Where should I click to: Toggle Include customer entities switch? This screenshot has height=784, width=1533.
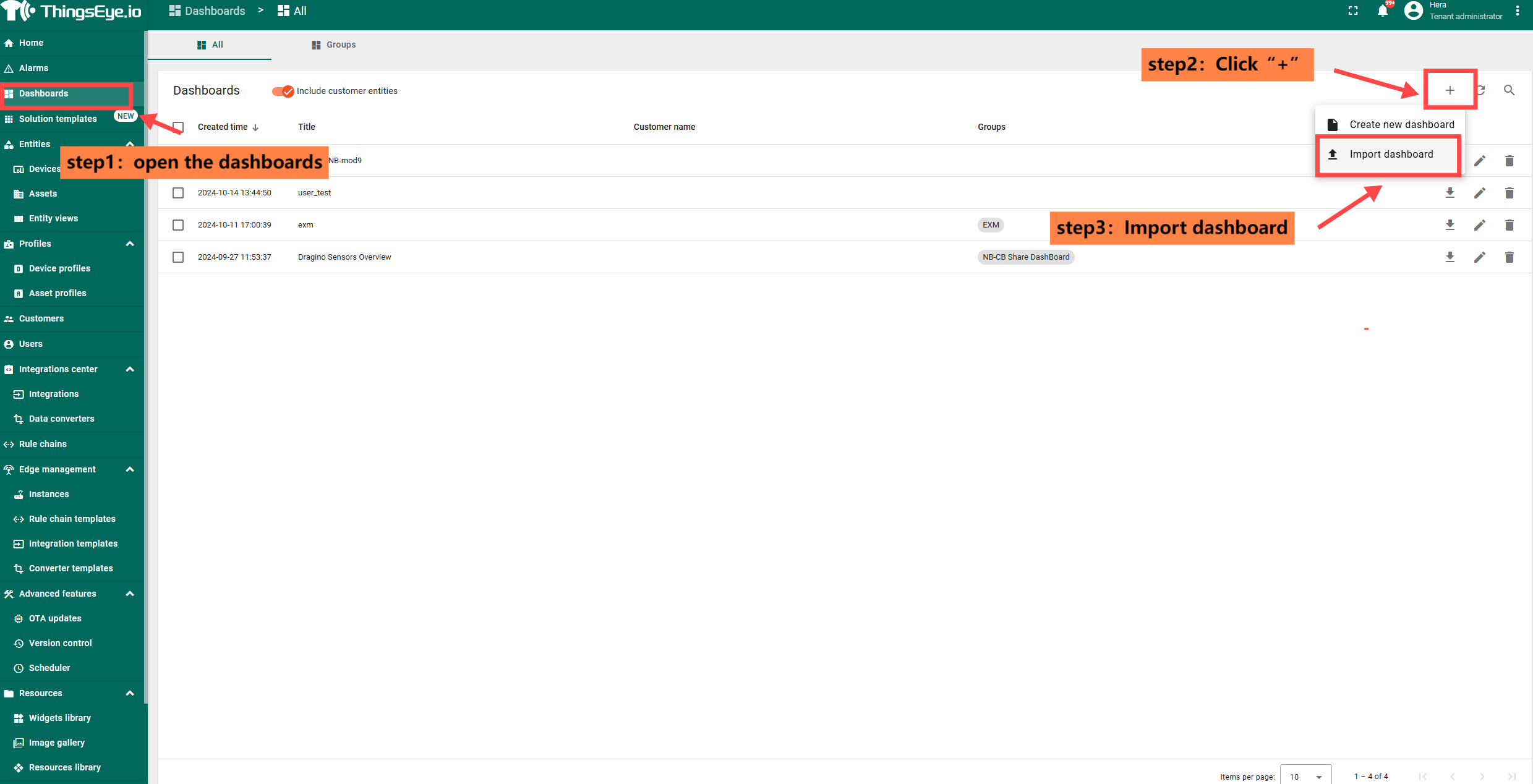(x=283, y=91)
